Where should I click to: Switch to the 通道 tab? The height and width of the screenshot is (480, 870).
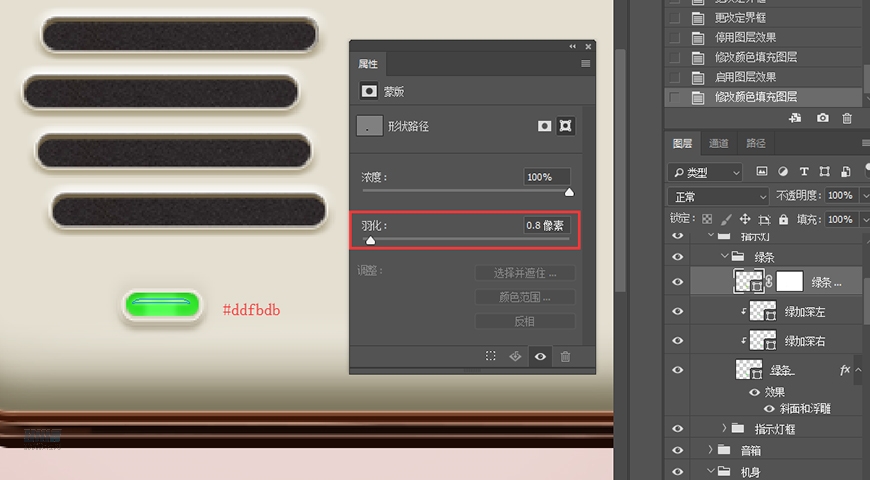pyautogui.click(x=718, y=144)
